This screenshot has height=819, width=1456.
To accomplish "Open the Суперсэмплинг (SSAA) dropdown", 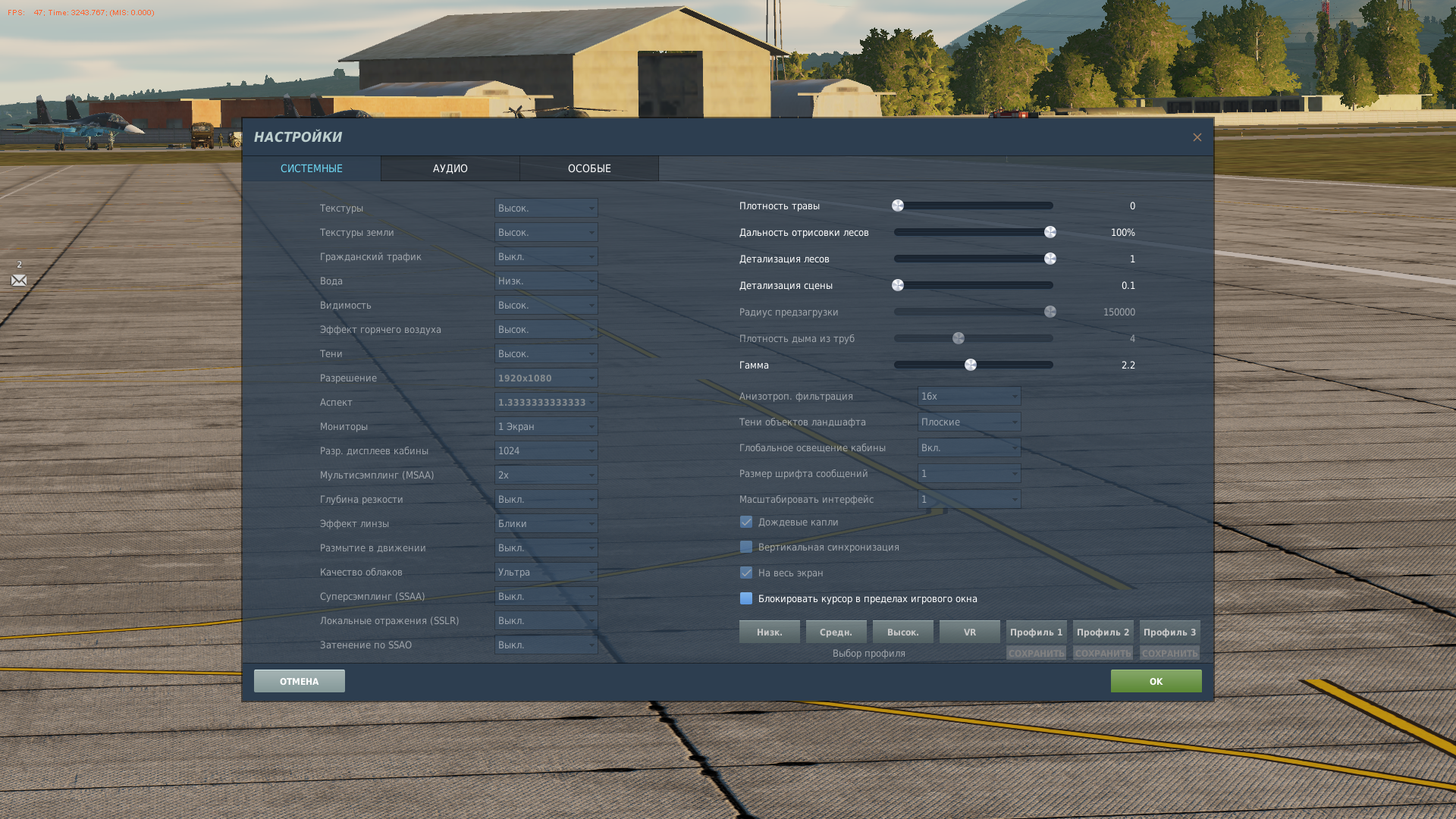I will coord(546,596).
